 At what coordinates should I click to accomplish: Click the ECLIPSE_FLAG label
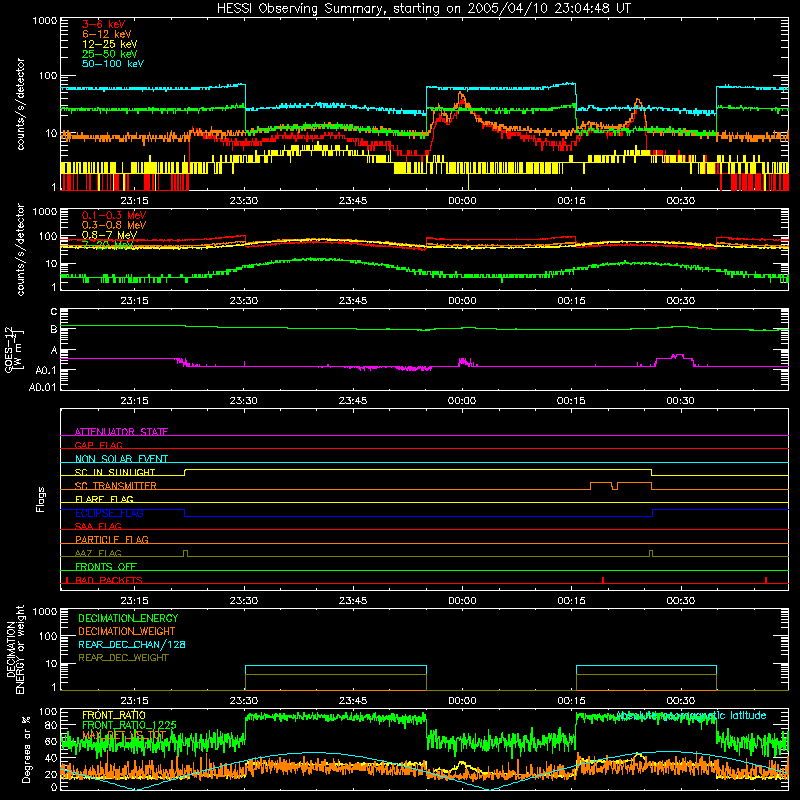pyautogui.click(x=109, y=513)
